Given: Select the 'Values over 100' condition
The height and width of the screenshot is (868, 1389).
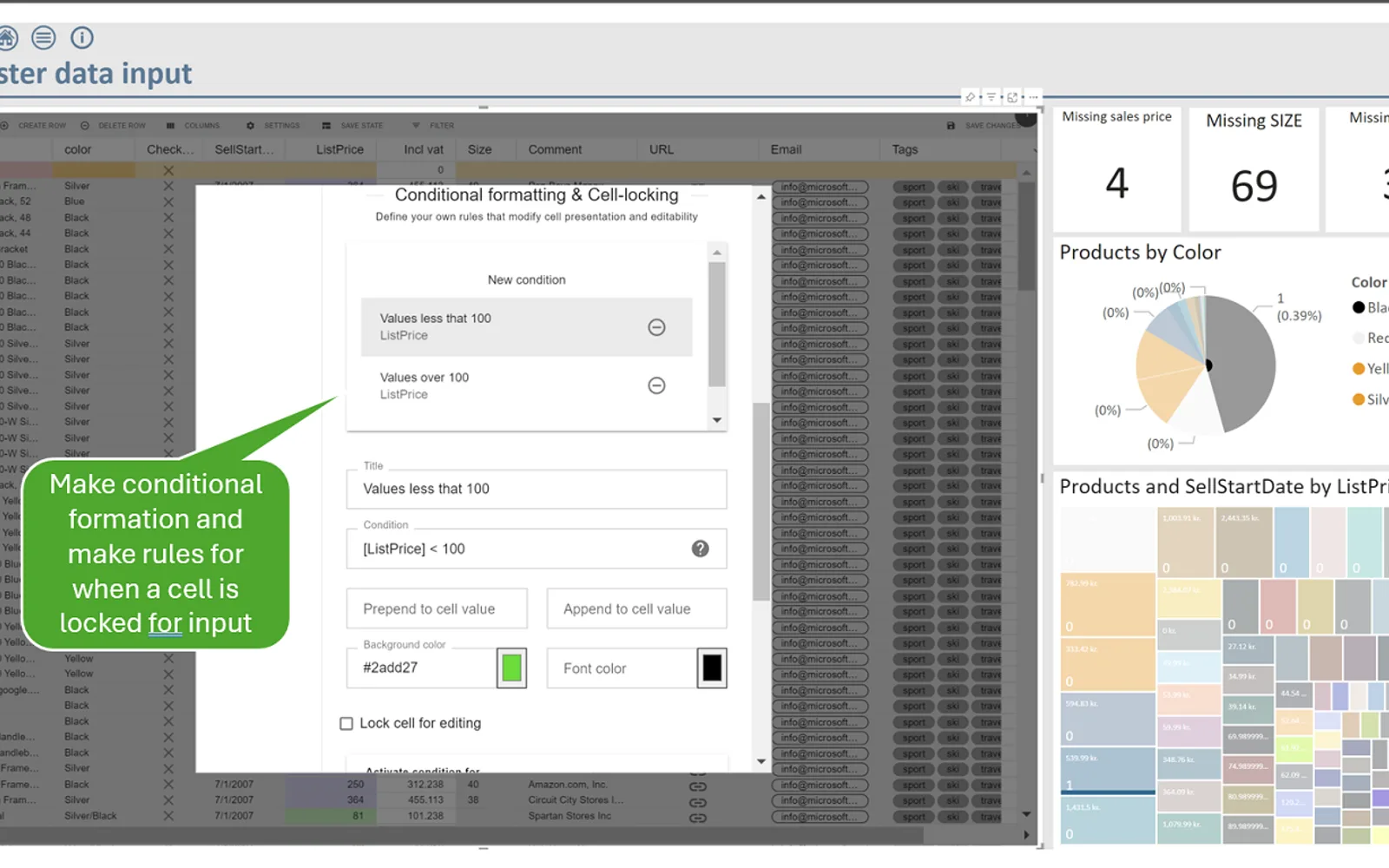Looking at the screenshot, I should pos(526,385).
